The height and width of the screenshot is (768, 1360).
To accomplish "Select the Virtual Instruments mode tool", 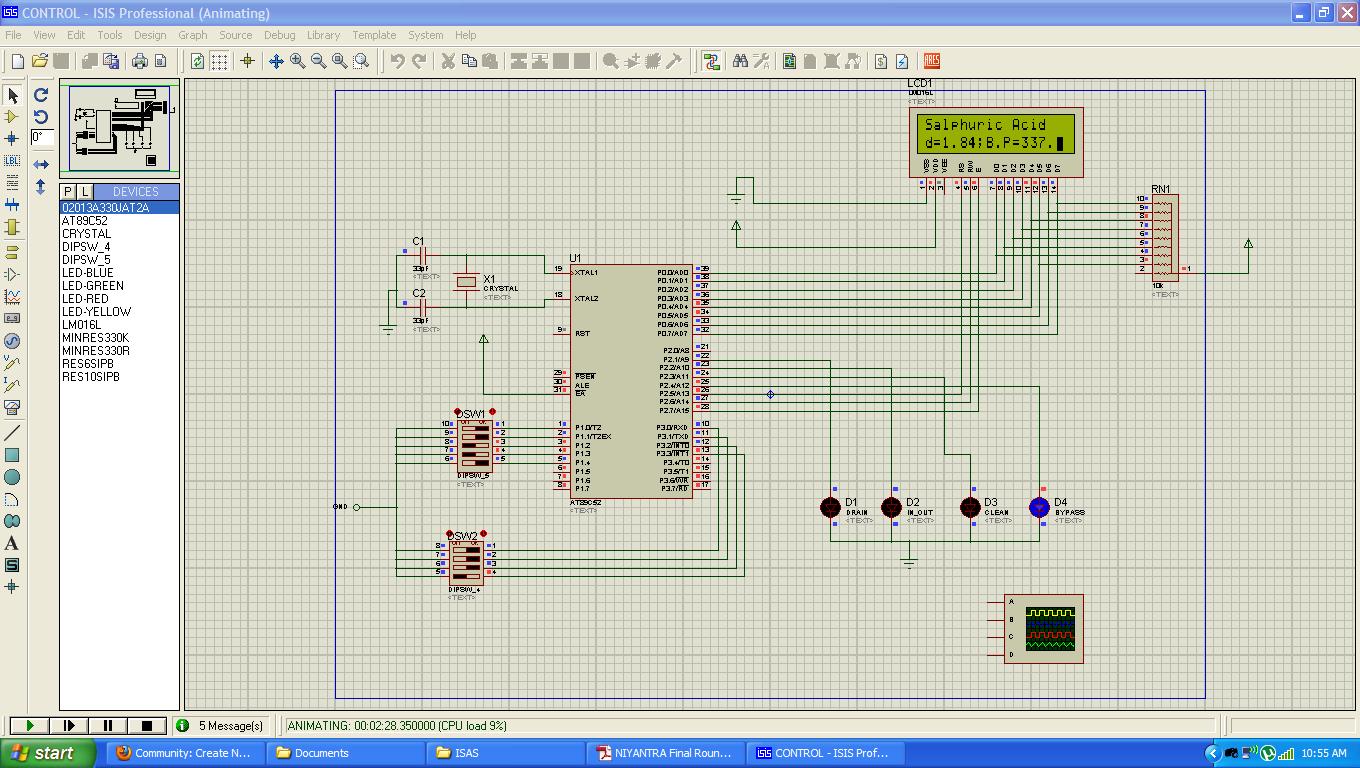I will tap(12, 407).
